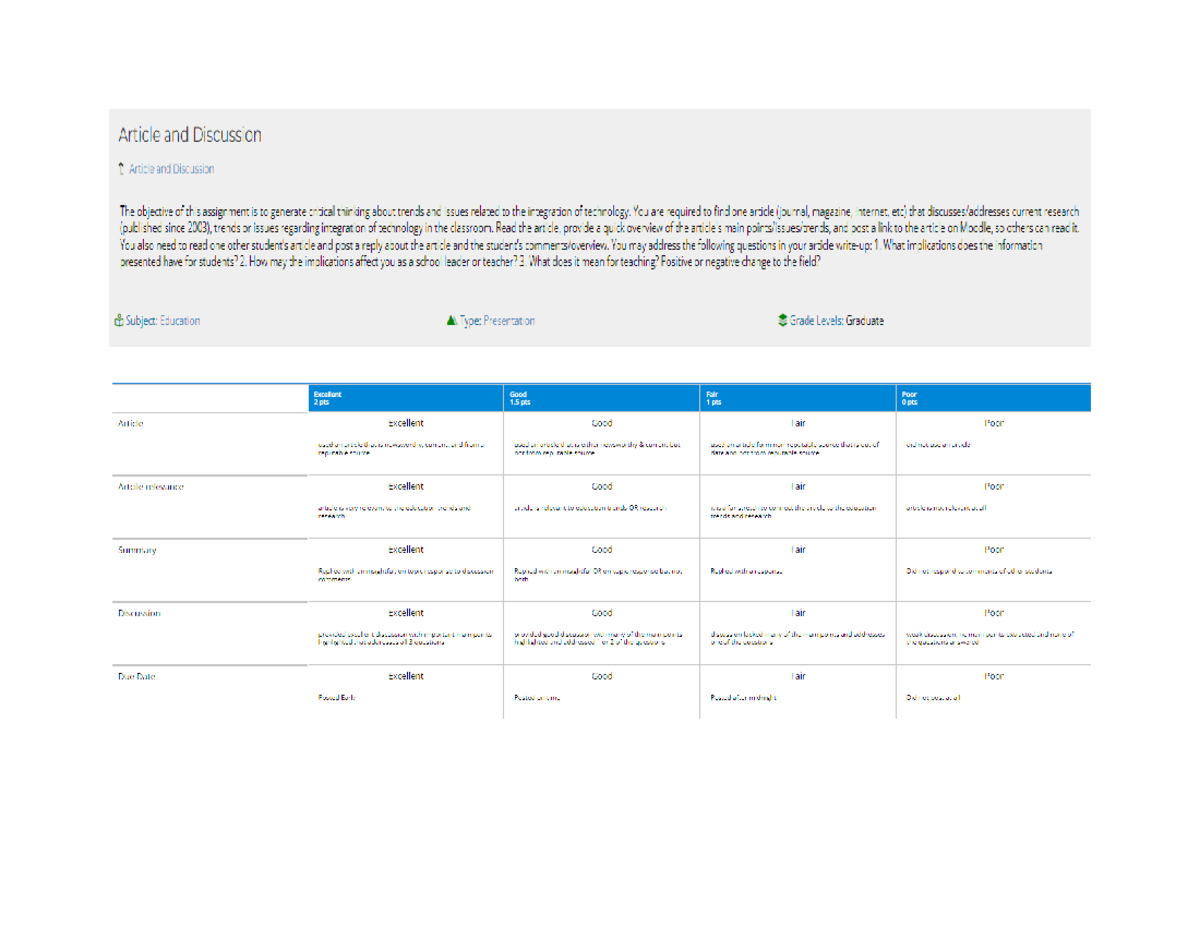Choose the Poor cell in the Due Date row
This screenshot has width=1200, height=927.
(992, 688)
